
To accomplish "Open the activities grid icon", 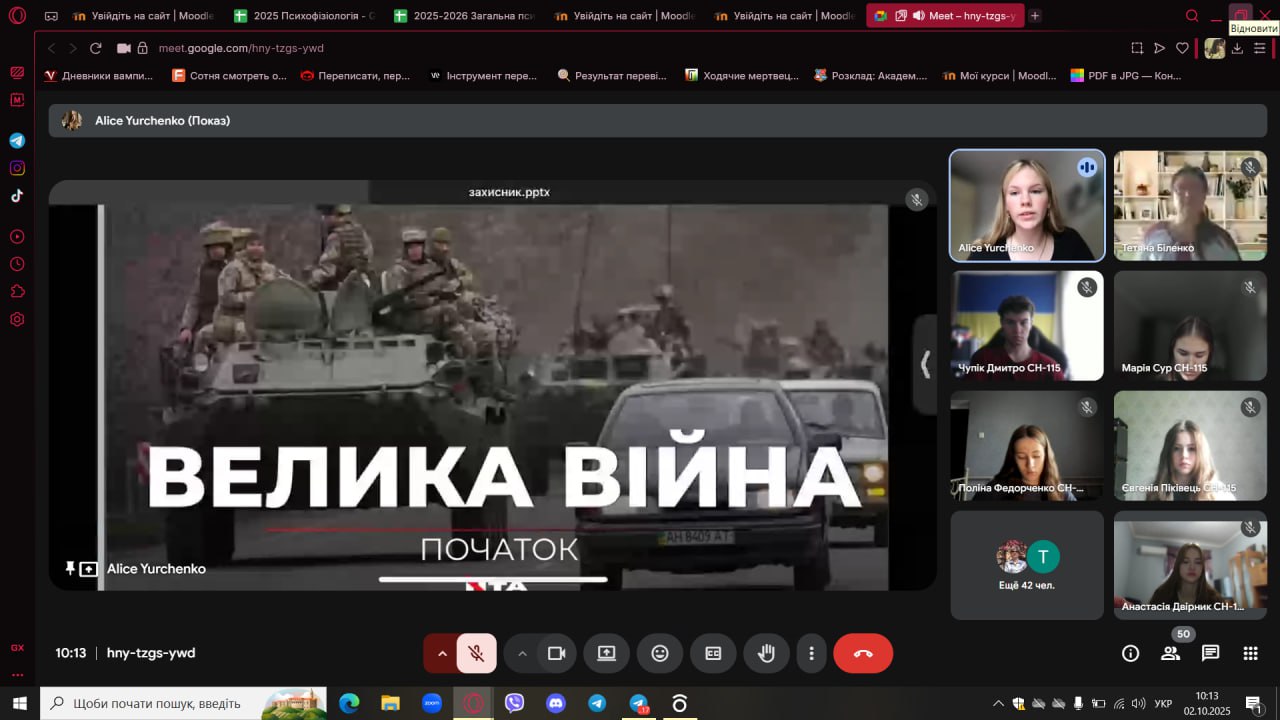I will [1250, 653].
